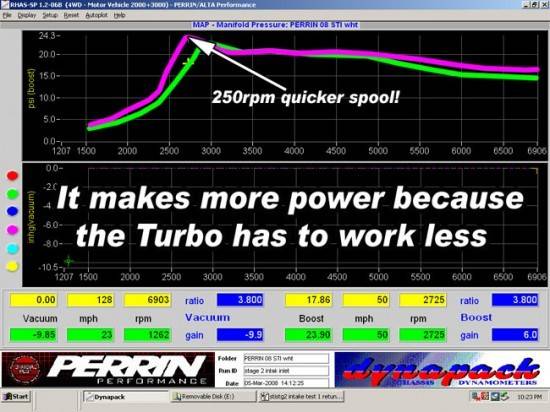Open the Help menu
This screenshot has height=412, width=550.
click(x=120, y=15)
